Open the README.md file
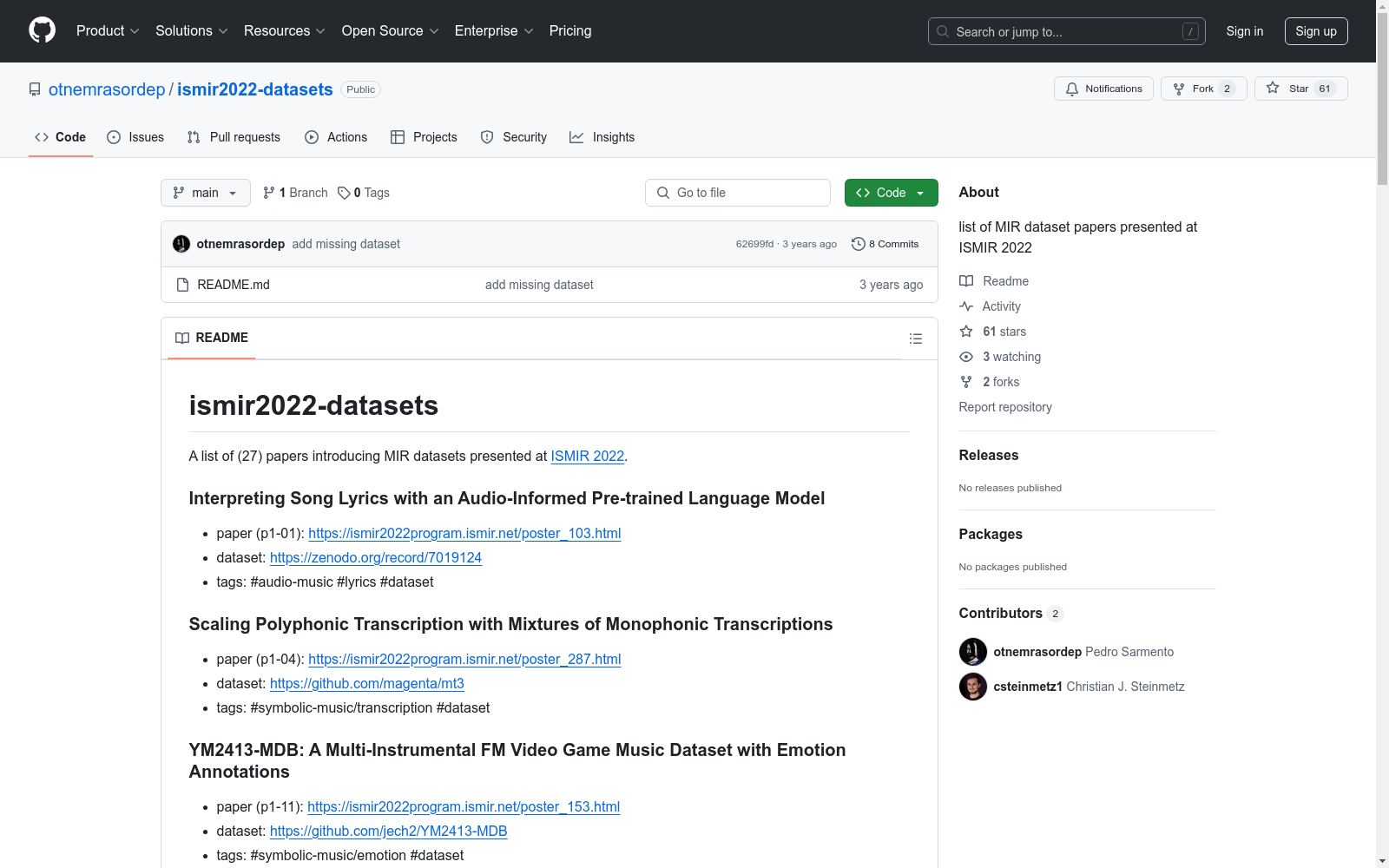This screenshot has height=868, width=1389. point(234,285)
